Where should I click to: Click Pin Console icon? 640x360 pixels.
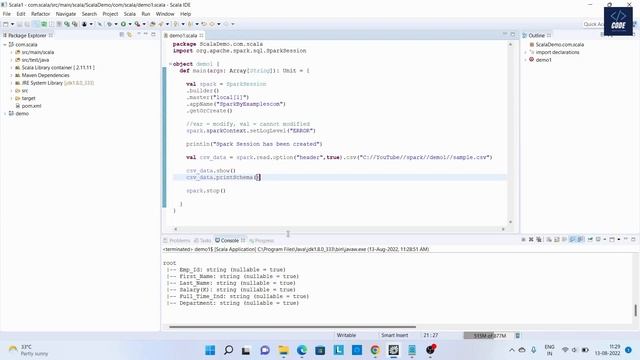(x=590, y=240)
